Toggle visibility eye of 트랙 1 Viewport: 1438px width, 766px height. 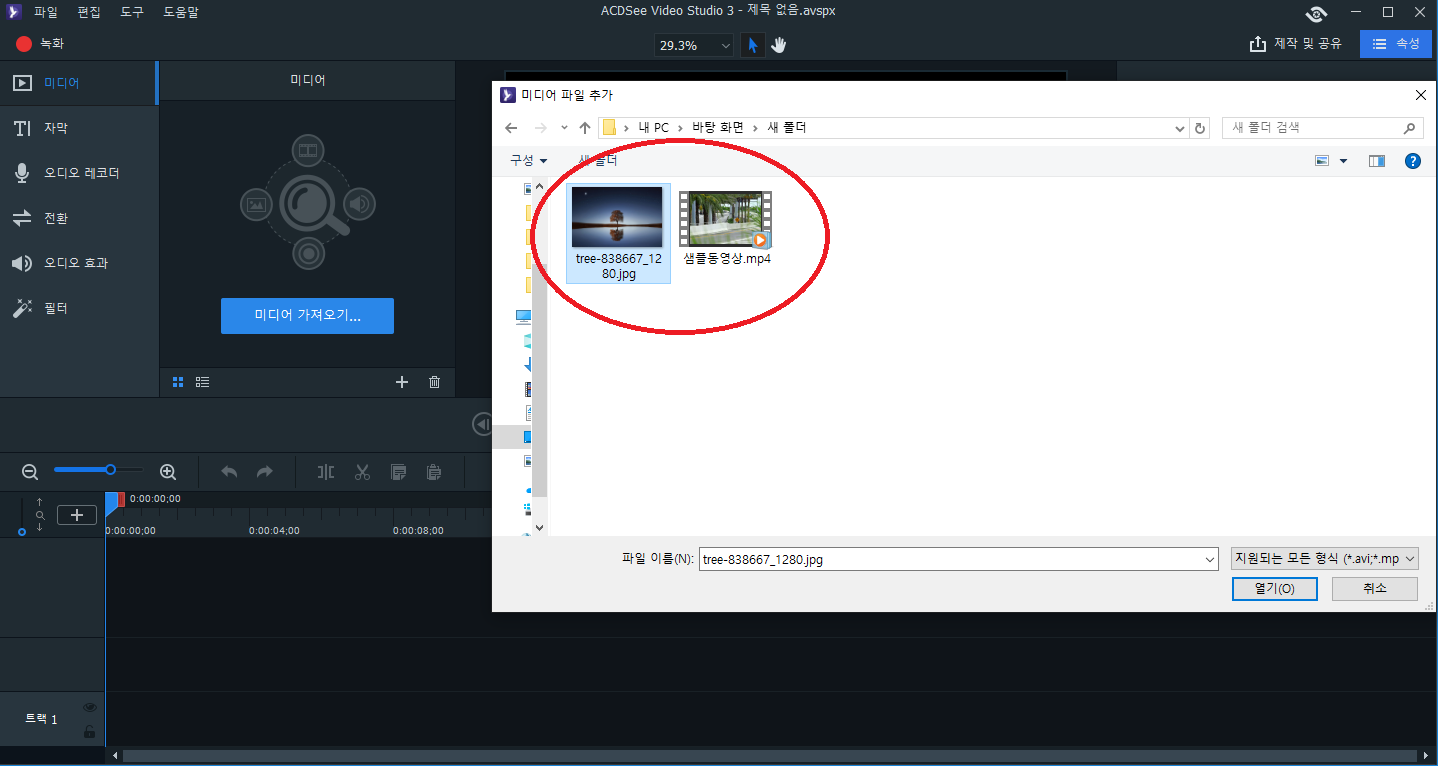click(x=89, y=708)
